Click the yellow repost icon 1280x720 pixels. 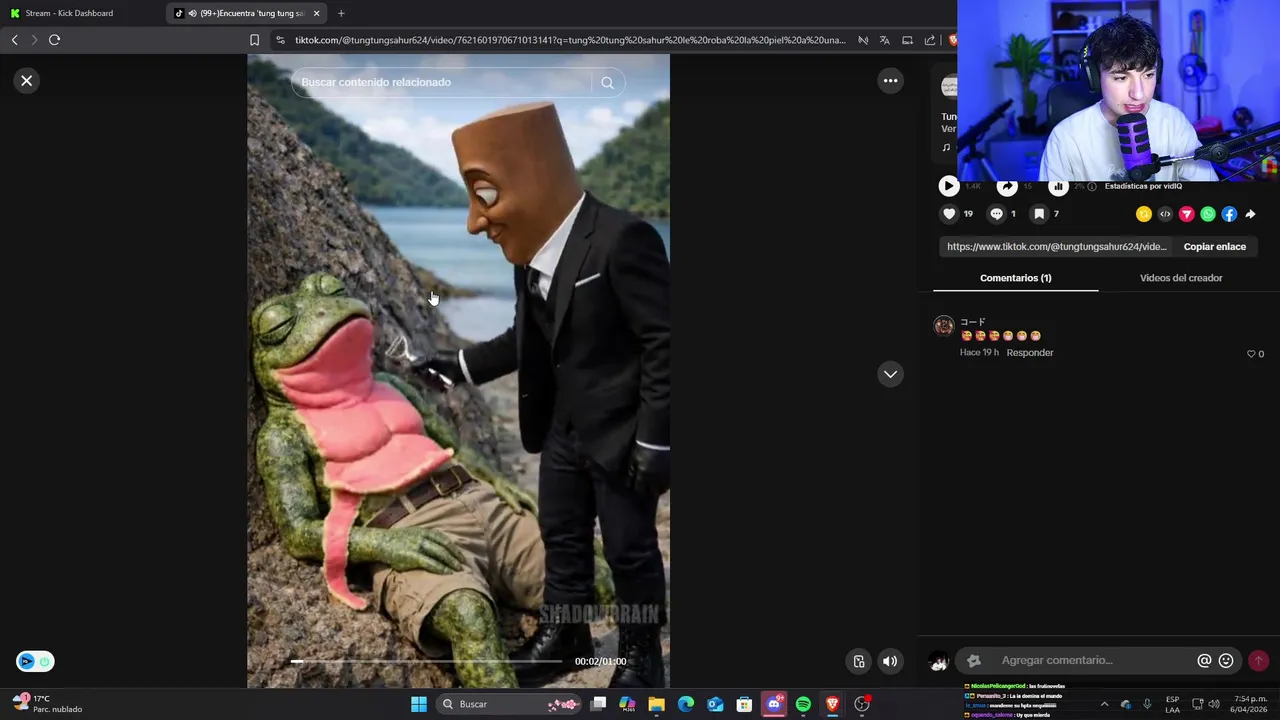coord(1144,214)
